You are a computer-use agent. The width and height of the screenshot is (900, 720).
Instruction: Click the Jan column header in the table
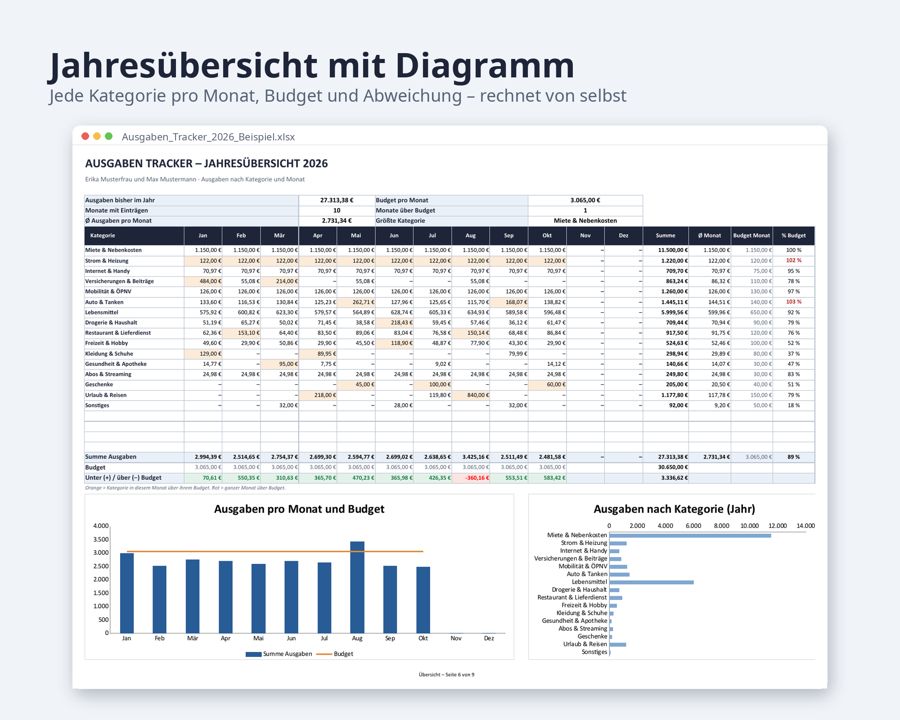203,235
